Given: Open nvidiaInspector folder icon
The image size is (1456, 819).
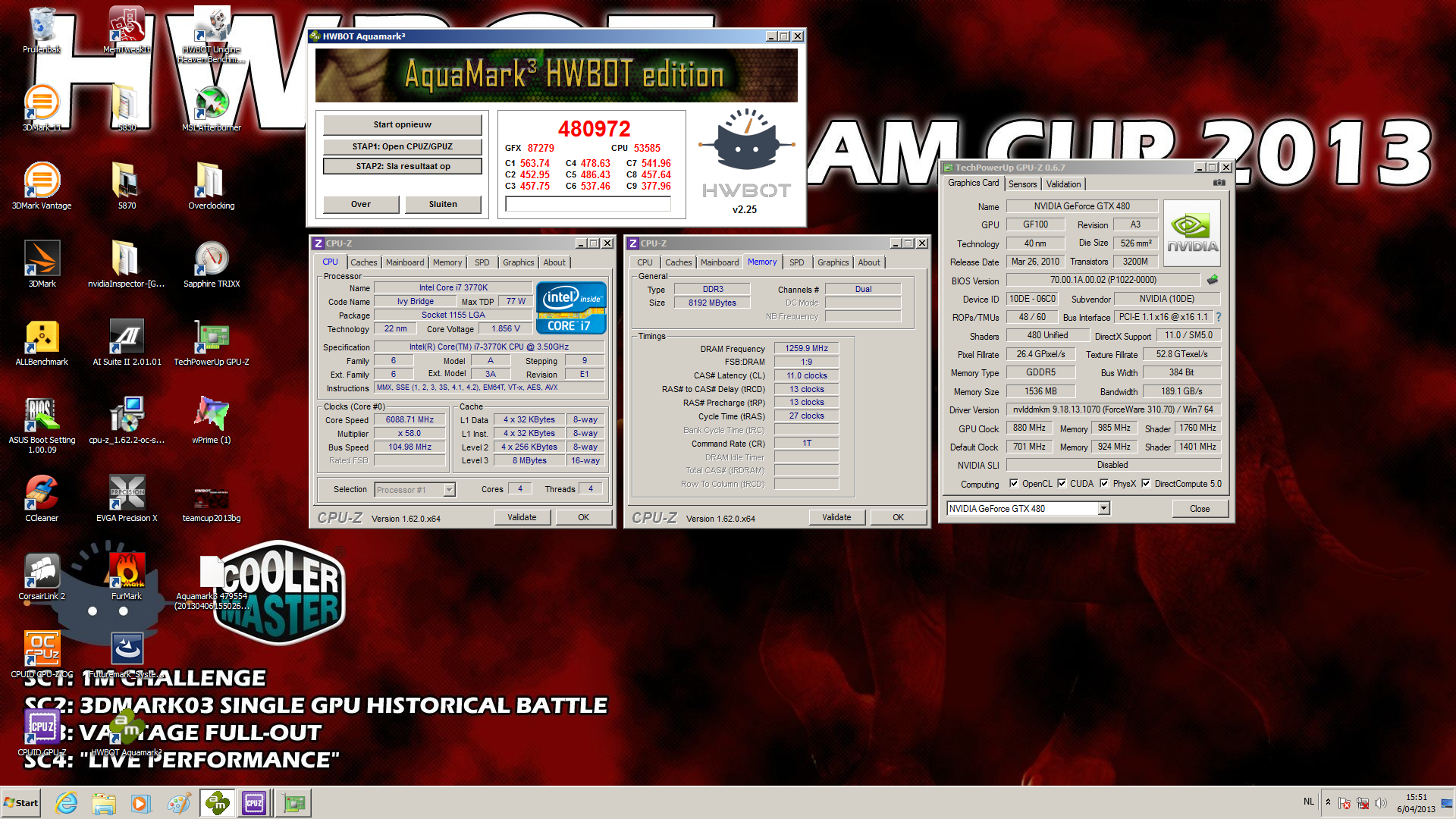Looking at the screenshot, I should tap(127, 264).
